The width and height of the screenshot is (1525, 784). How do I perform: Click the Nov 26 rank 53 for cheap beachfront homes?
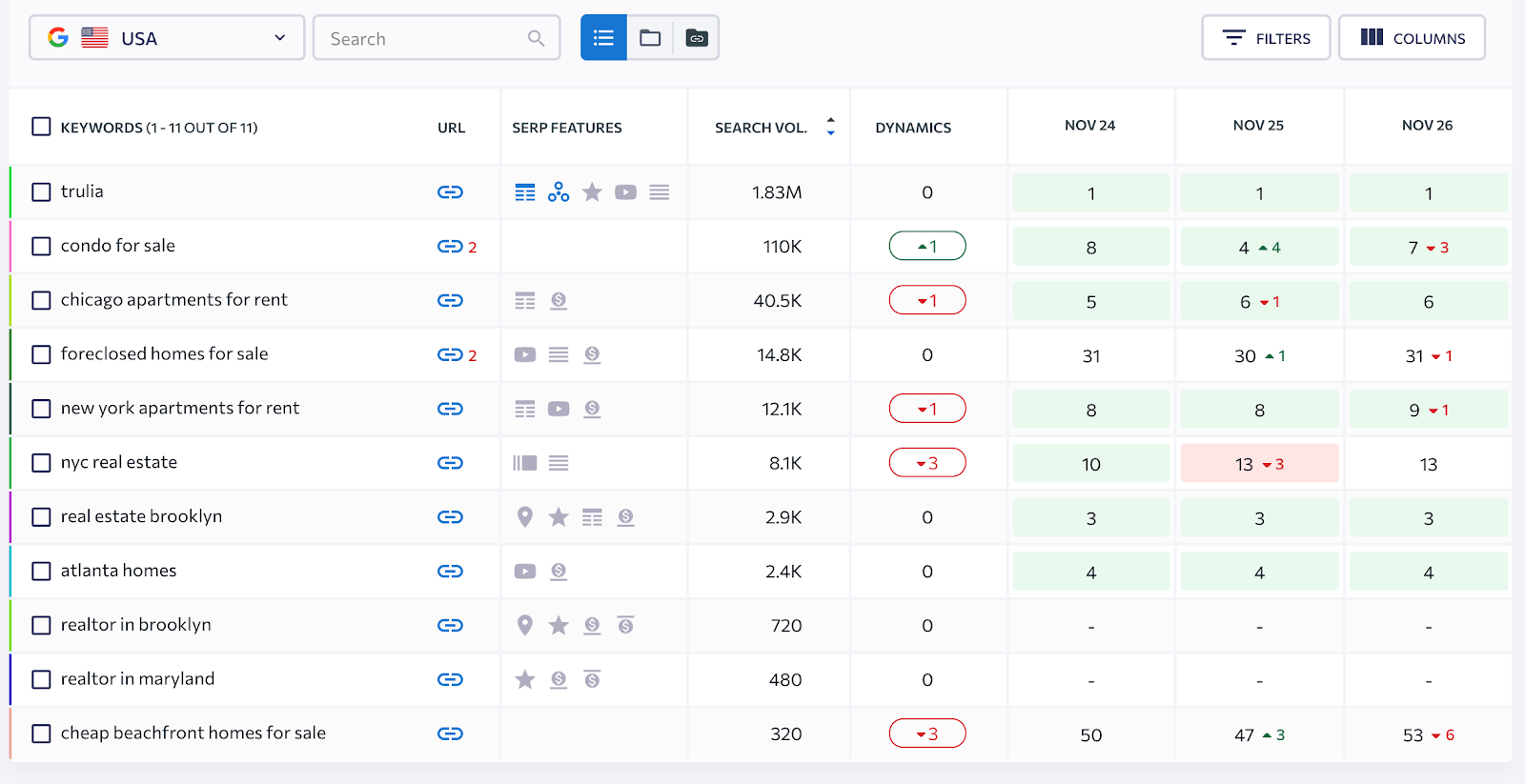pyautogui.click(x=1413, y=735)
